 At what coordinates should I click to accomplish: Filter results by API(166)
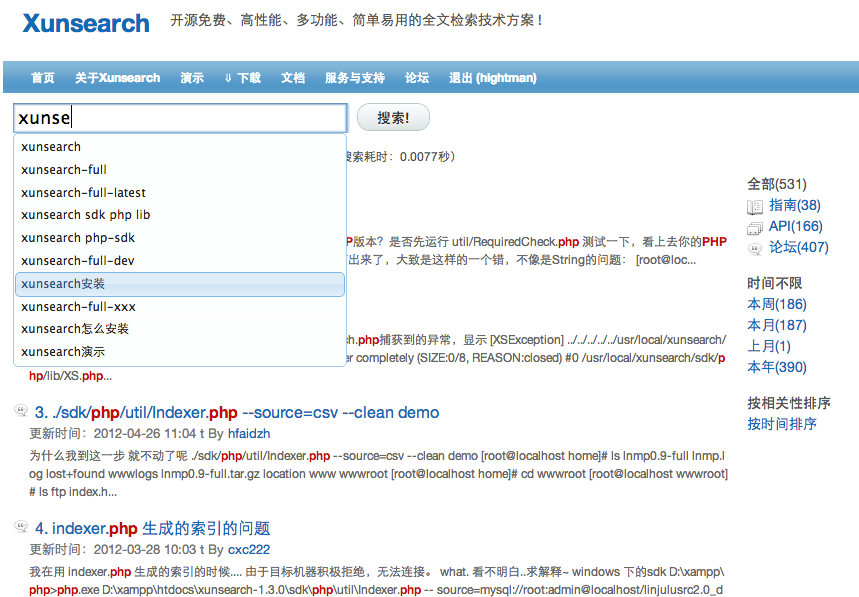click(795, 226)
